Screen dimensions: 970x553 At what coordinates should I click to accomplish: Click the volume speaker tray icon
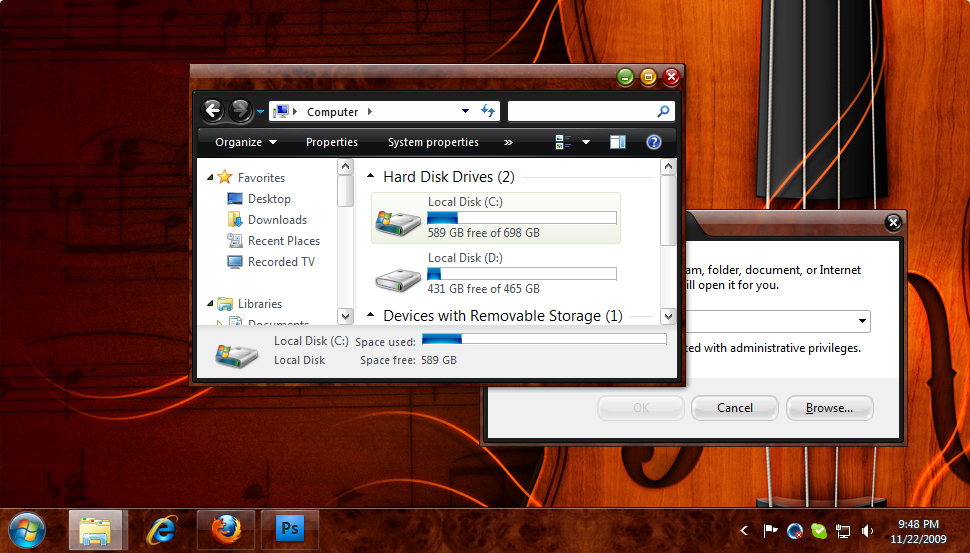[x=867, y=531]
